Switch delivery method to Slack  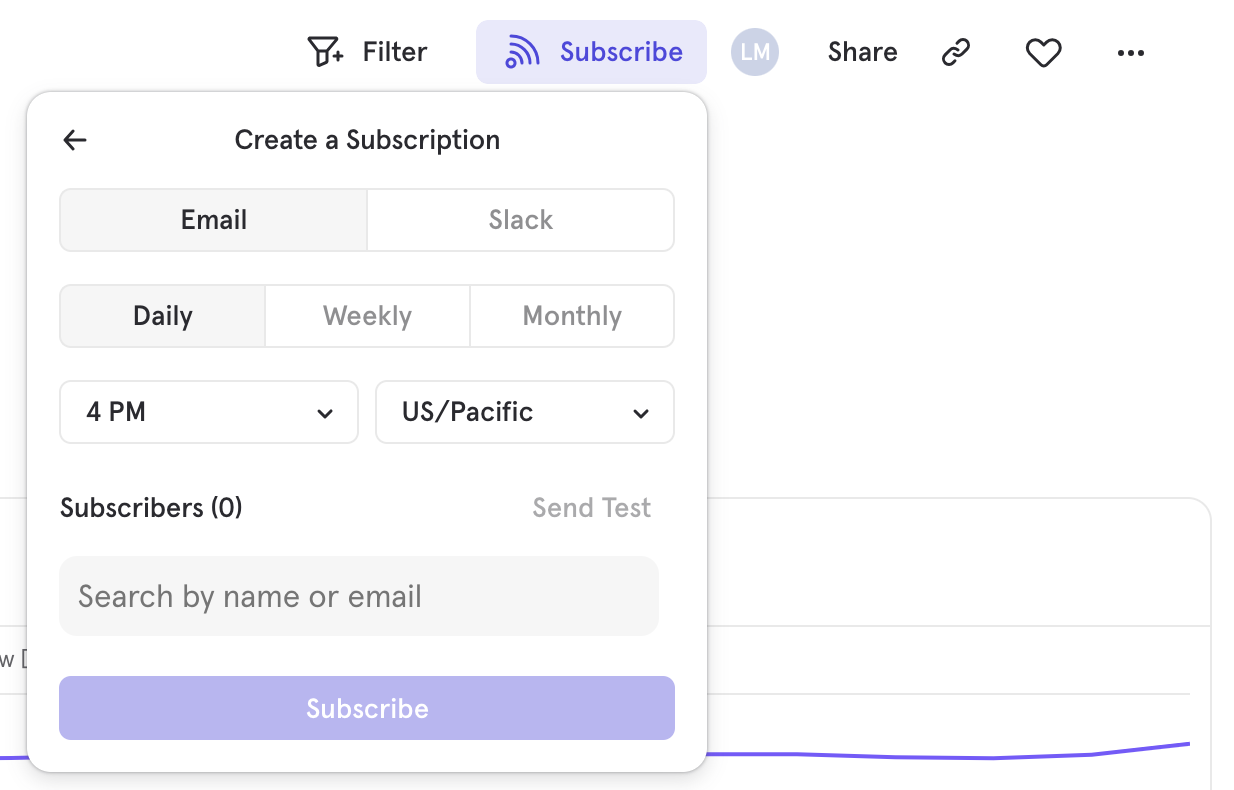pyautogui.click(x=520, y=219)
